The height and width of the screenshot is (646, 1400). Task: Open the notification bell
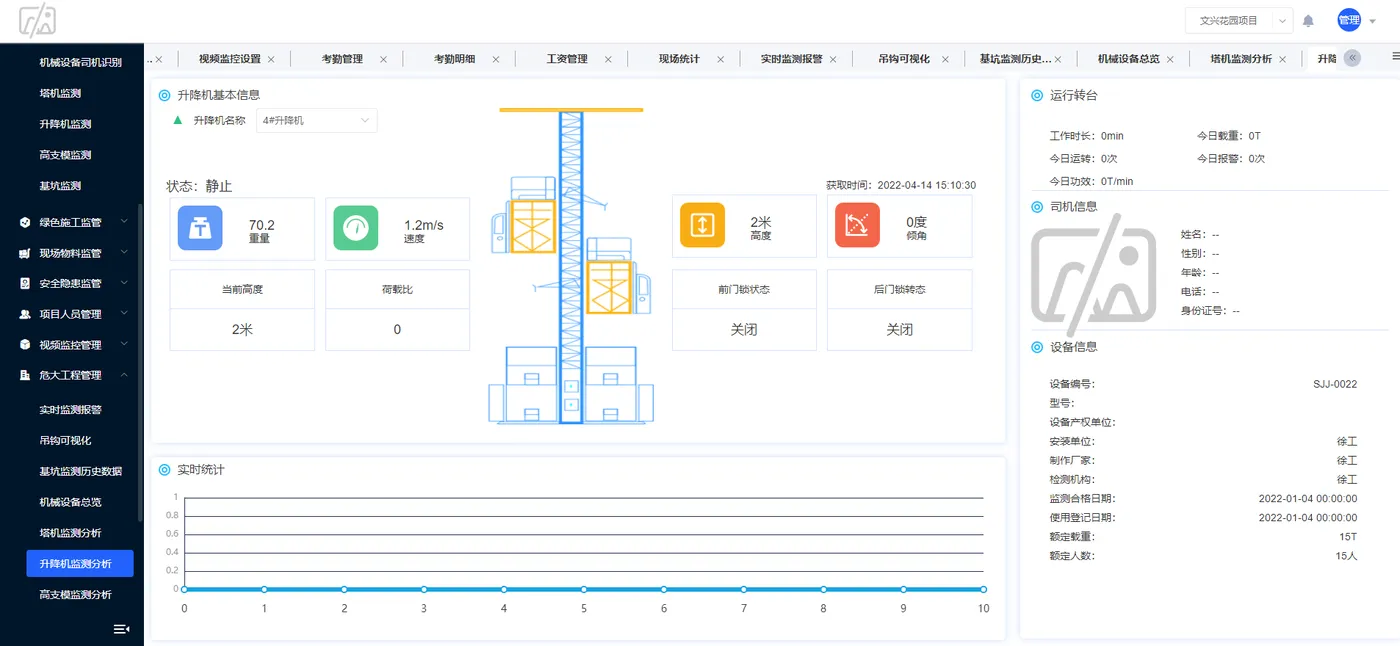pos(1308,20)
